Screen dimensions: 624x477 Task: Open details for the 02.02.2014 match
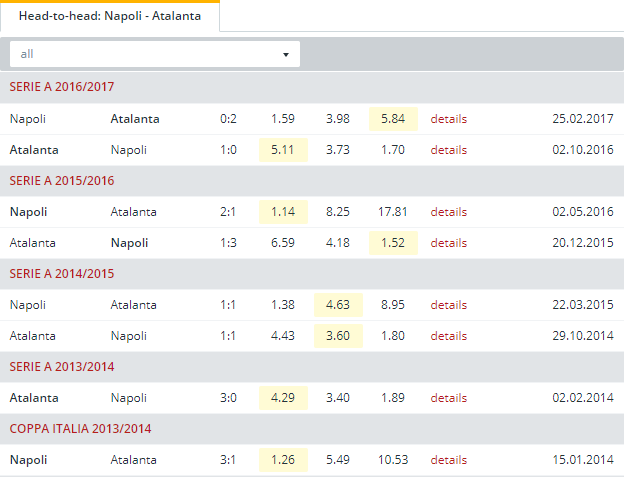tap(448, 398)
